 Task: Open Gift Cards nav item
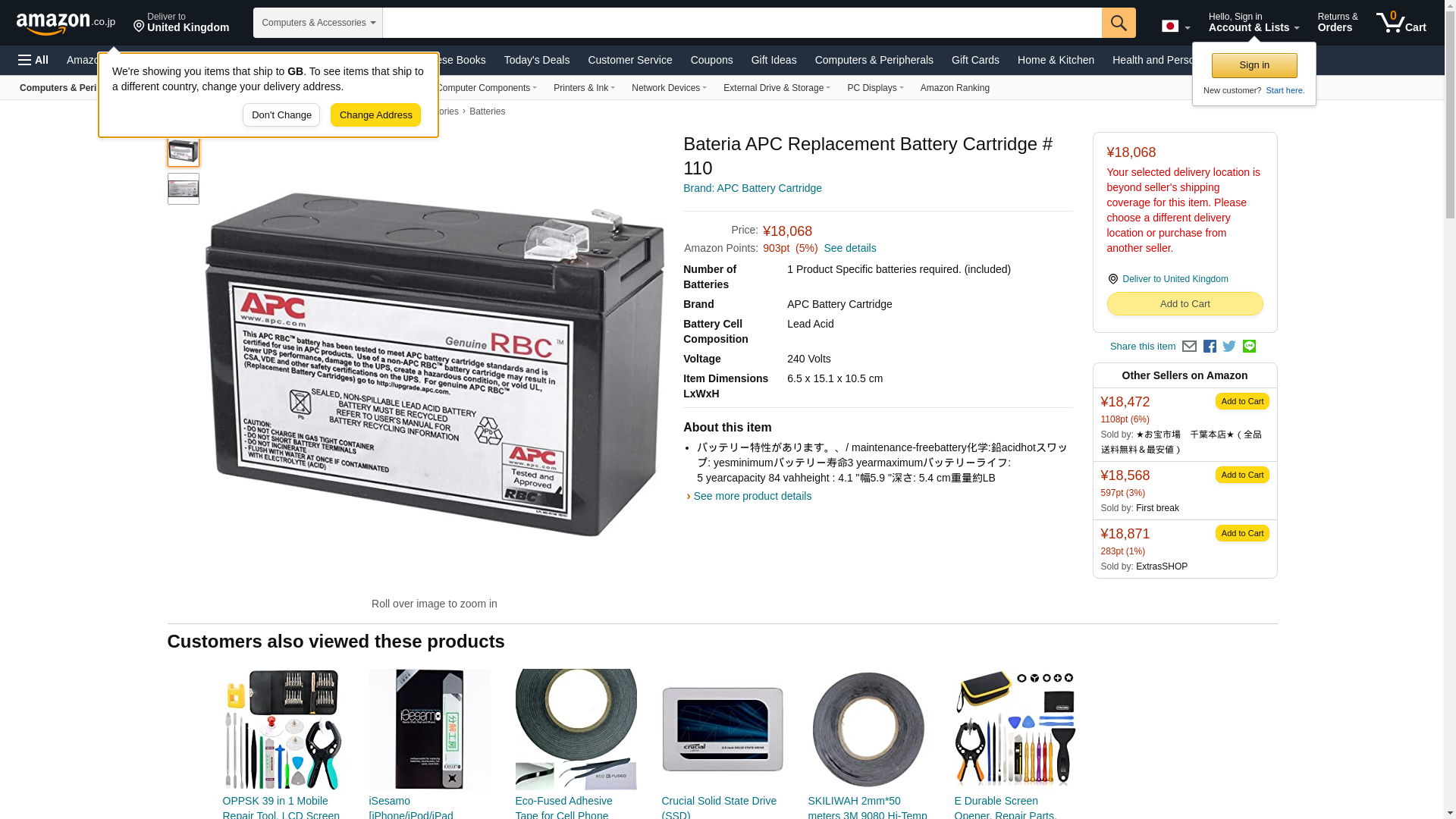[x=974, y=60]
